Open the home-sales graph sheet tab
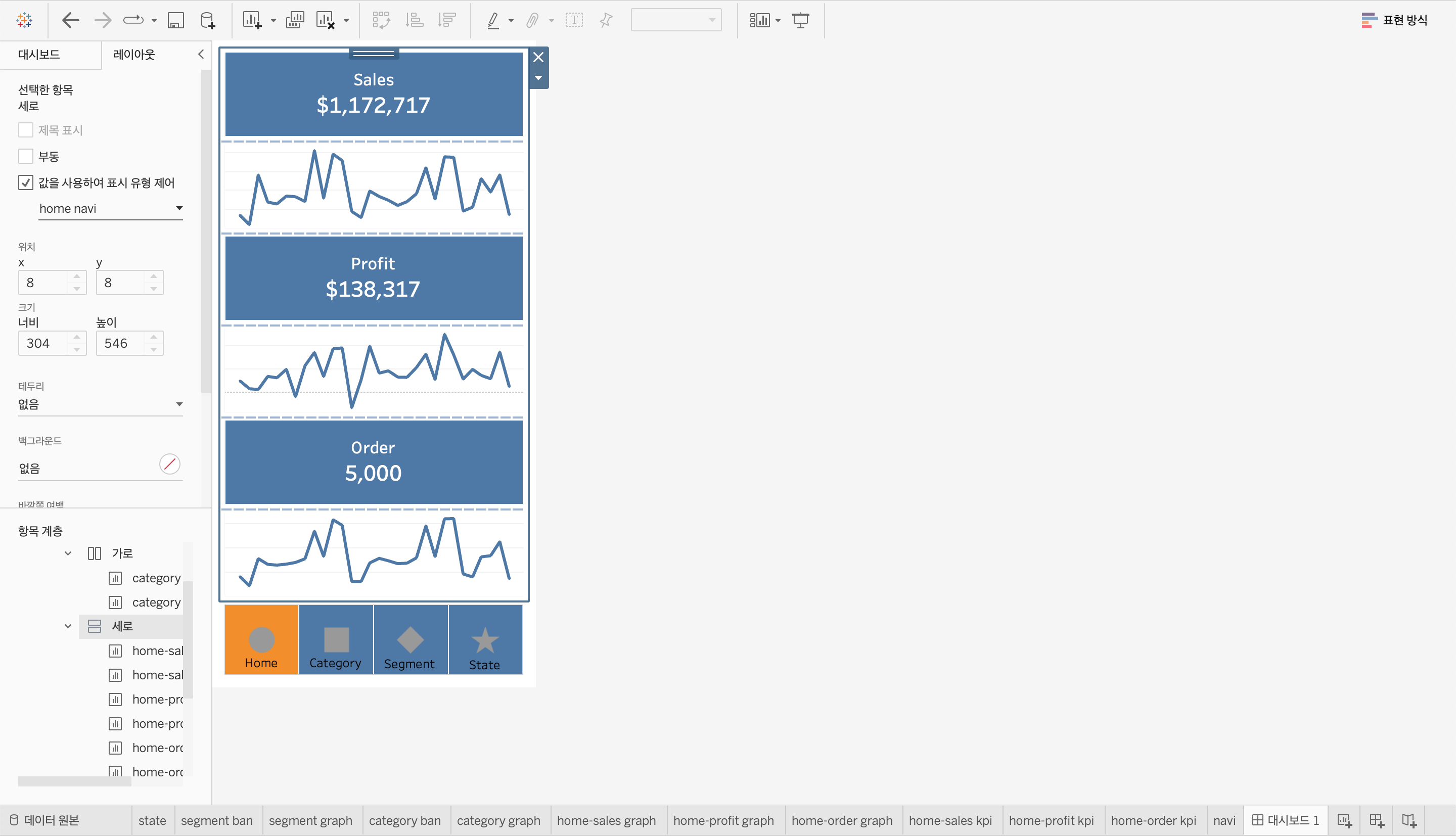1456x836 pixels. point(606,820)
